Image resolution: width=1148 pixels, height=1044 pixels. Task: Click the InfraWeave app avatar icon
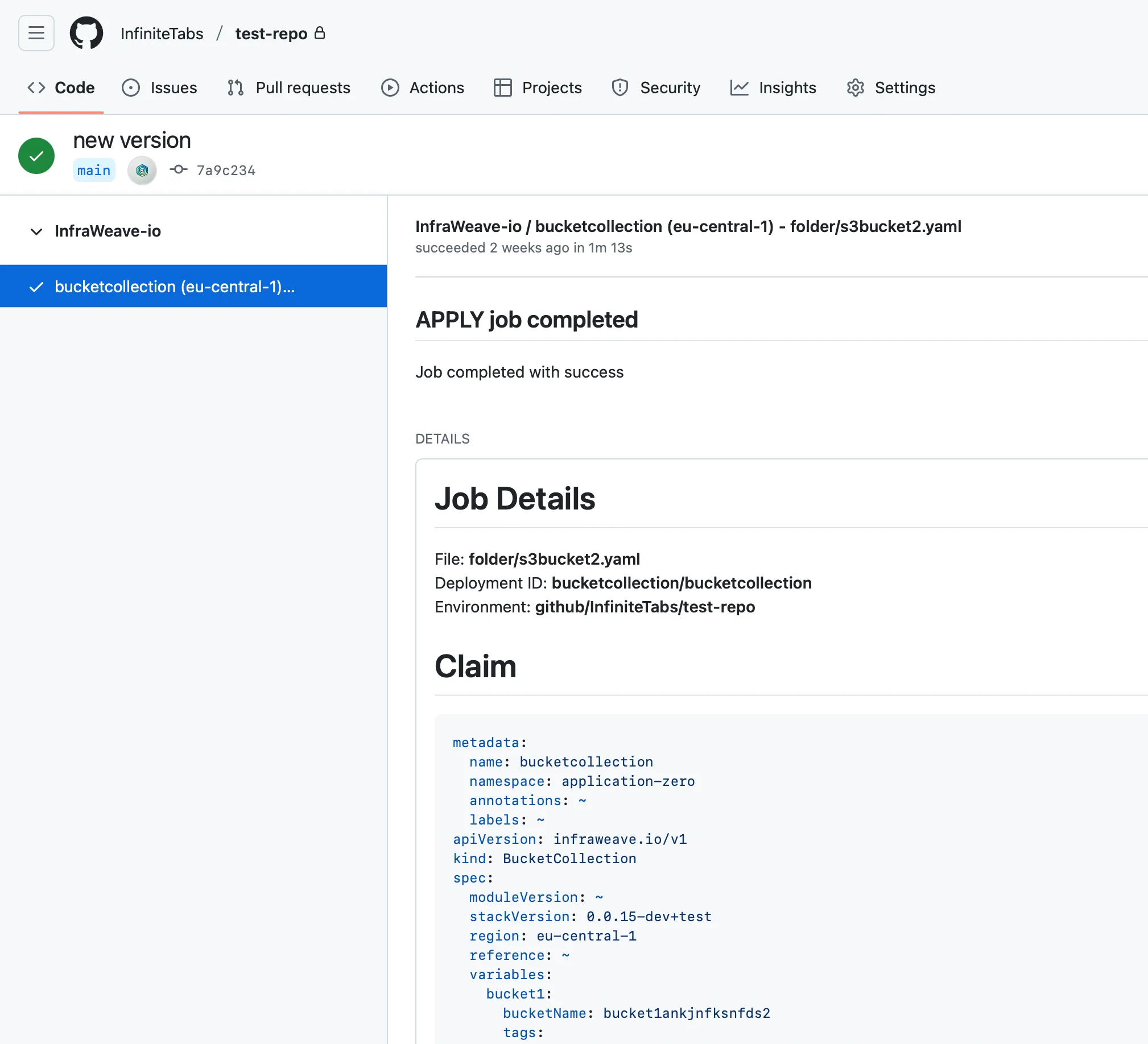[x=142, y=170]
